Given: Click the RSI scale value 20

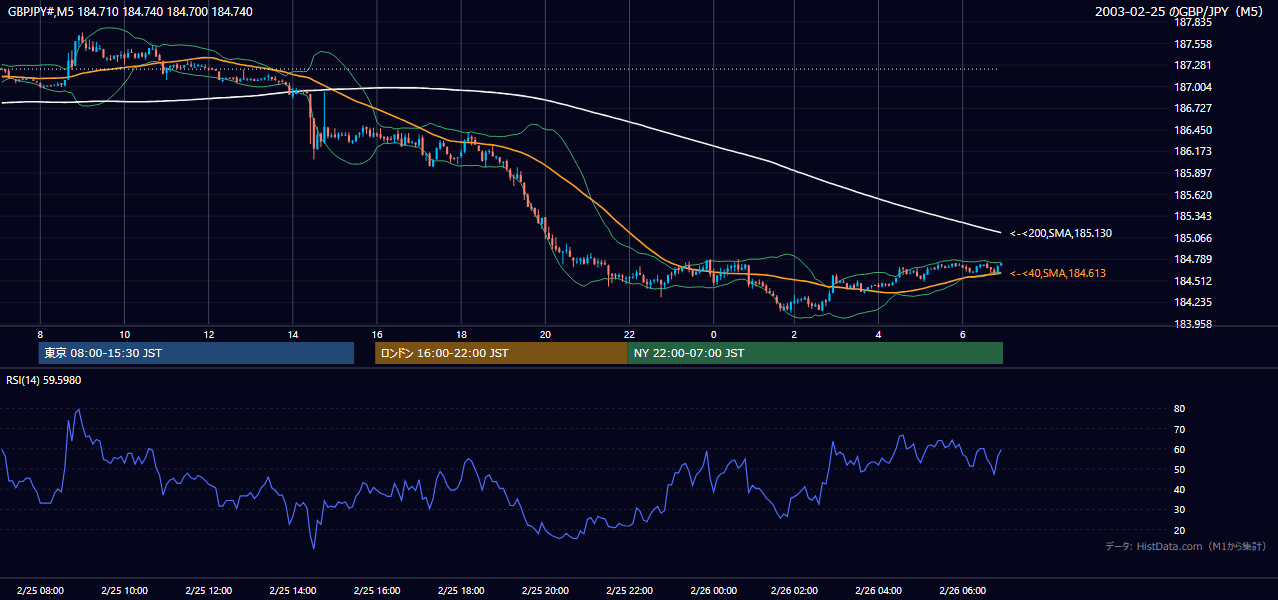Looking at the screenshot, I should click(x=1179, y=530).
